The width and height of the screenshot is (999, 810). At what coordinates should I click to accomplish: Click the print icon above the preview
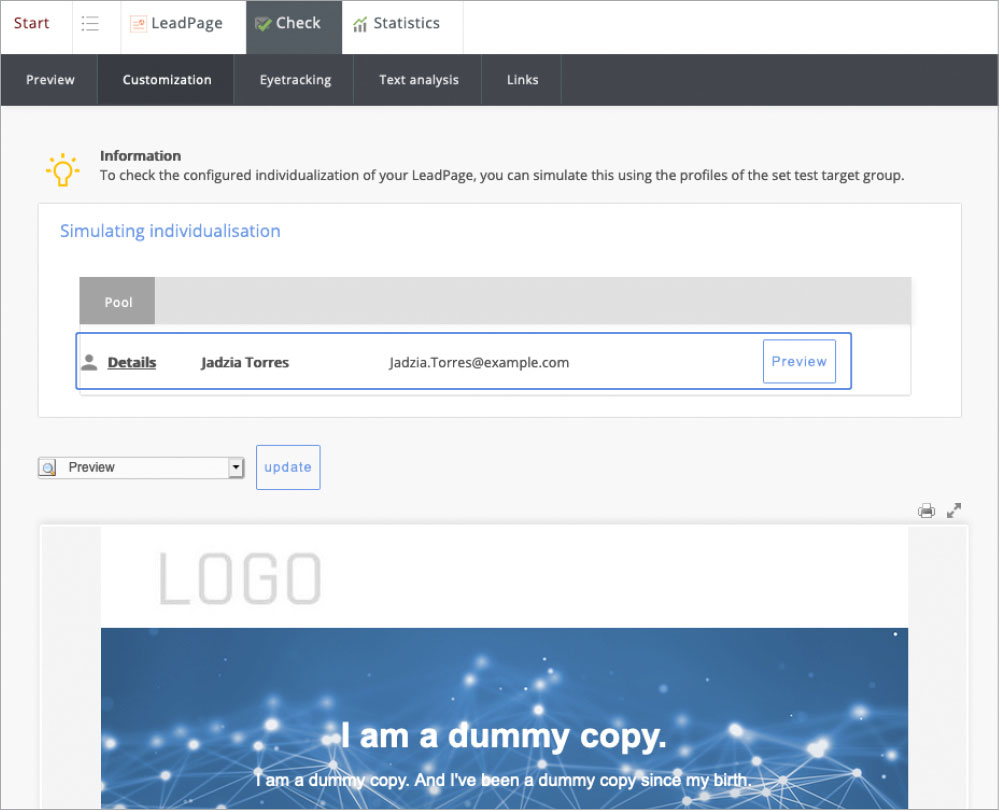pos(926,511)
